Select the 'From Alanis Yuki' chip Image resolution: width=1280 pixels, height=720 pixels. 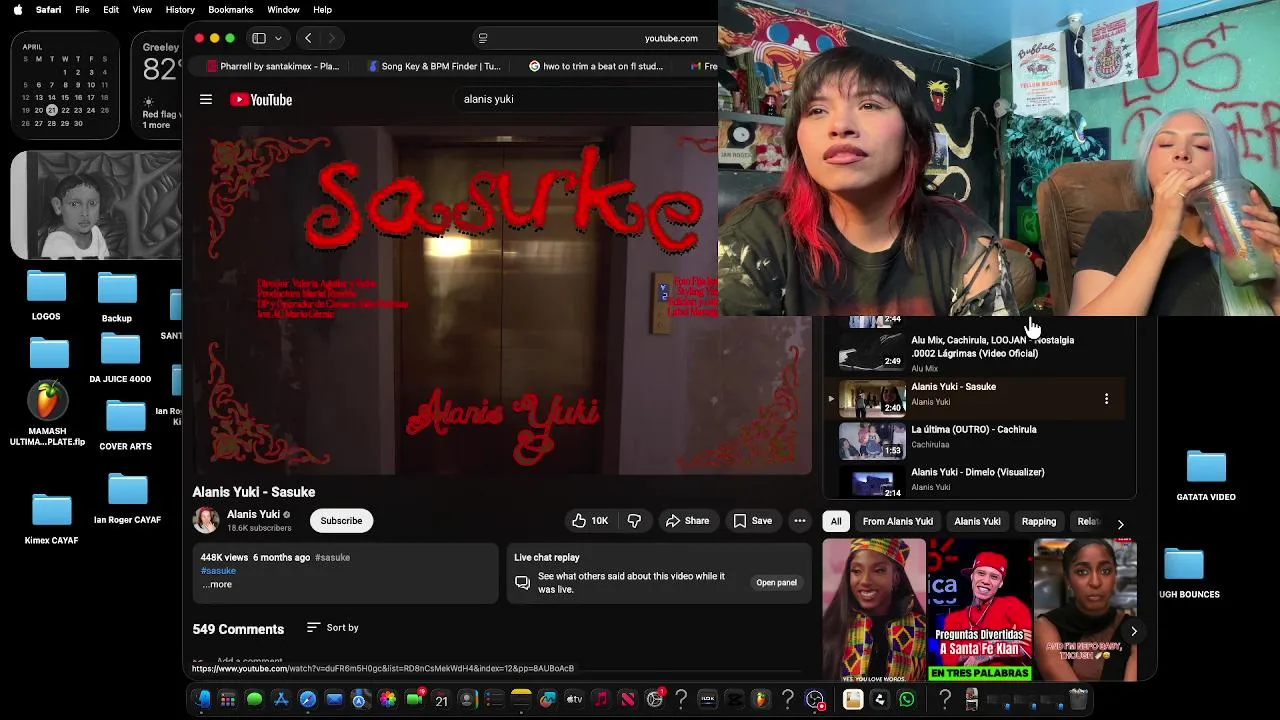click(898, 521)
